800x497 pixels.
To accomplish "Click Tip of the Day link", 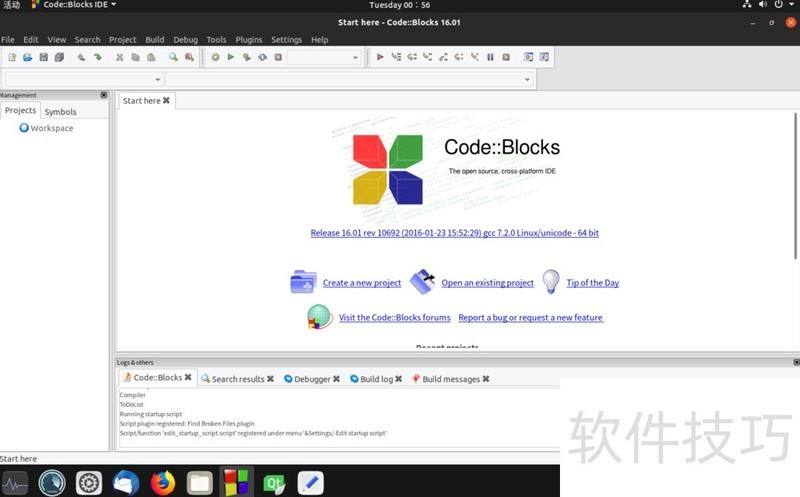I will pos(592,283).
